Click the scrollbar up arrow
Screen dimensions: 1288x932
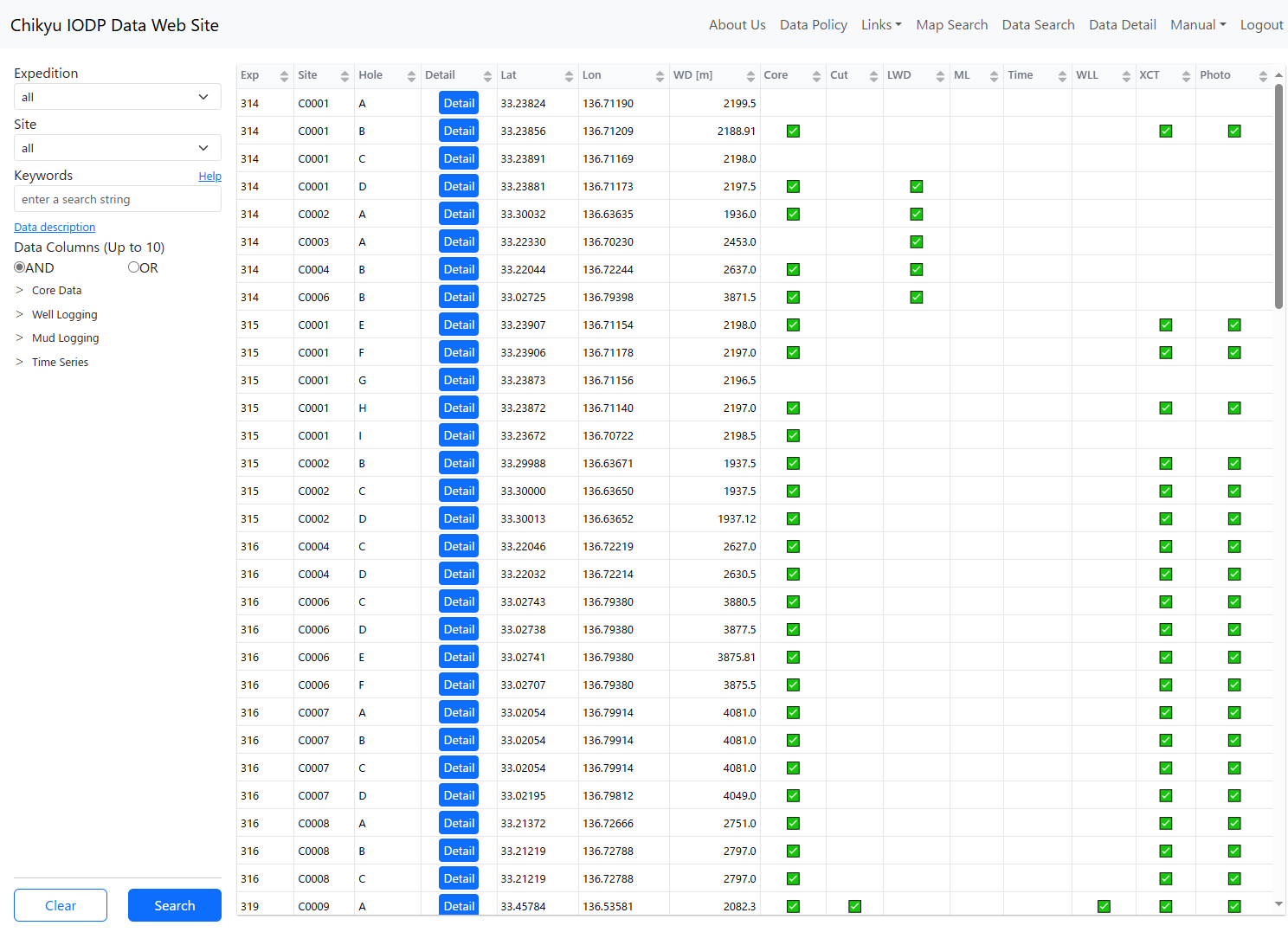(1279, 75)
